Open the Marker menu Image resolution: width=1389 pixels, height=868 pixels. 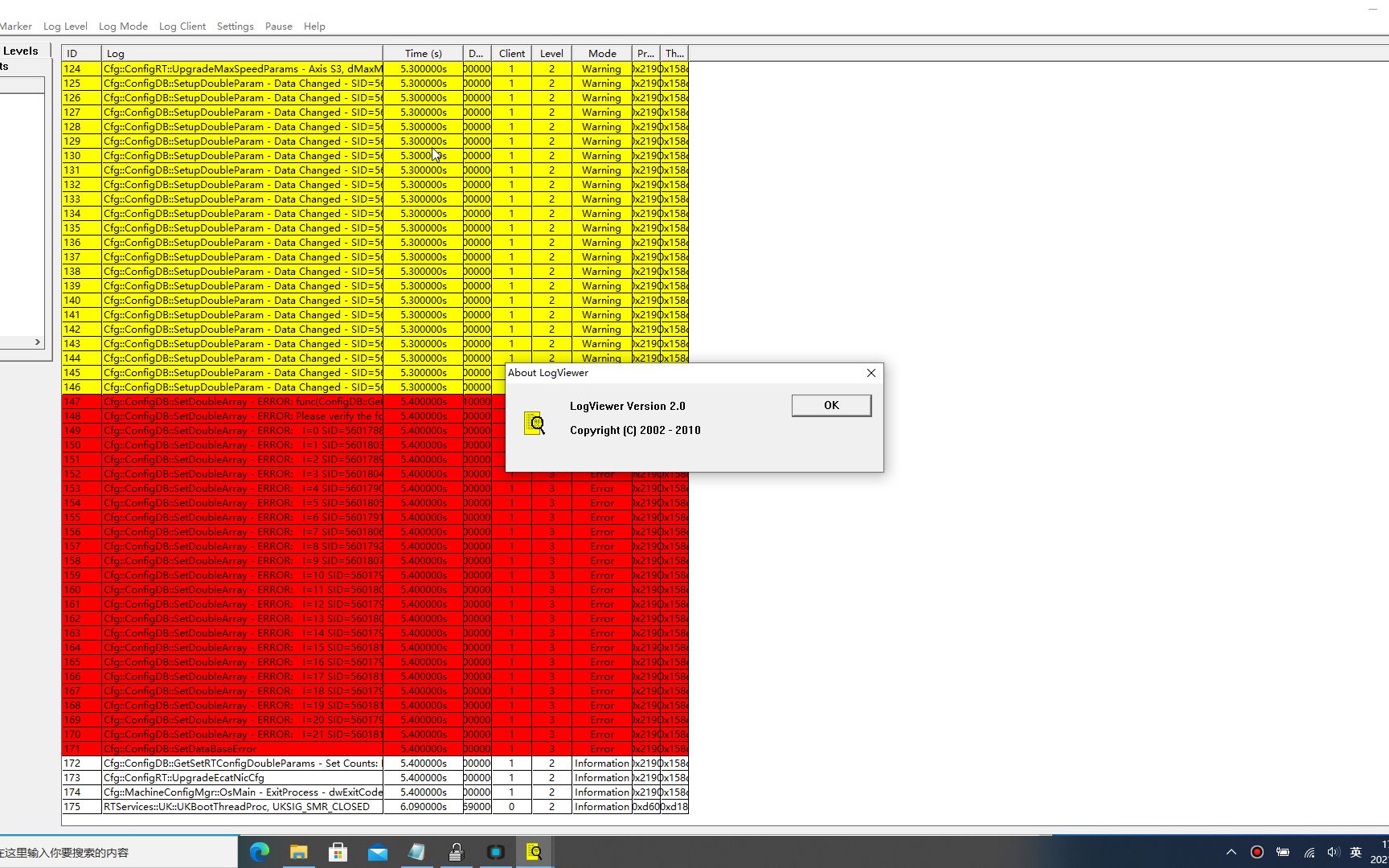[15, 27]
